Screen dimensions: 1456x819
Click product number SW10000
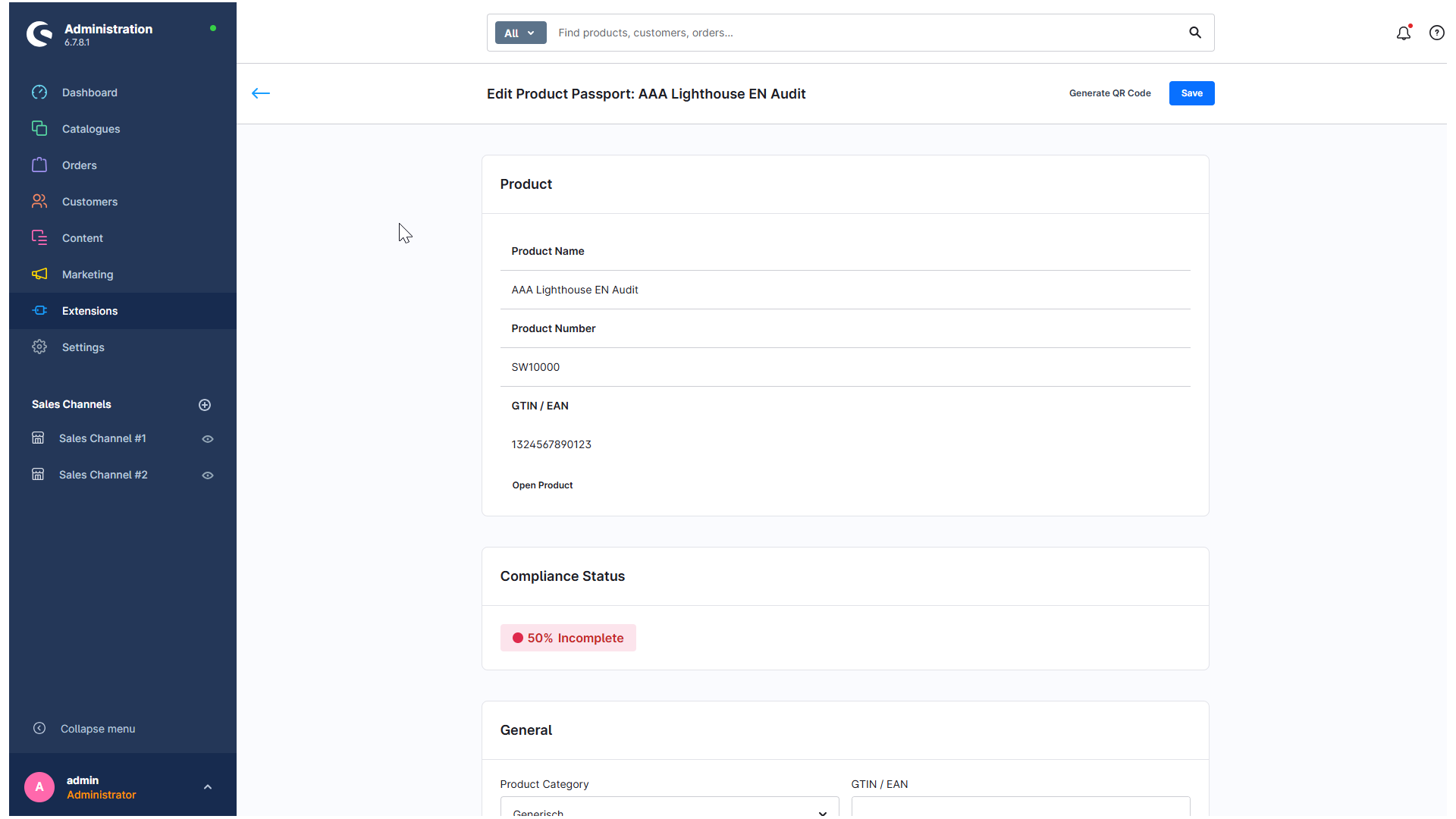(x=535, y=367)
